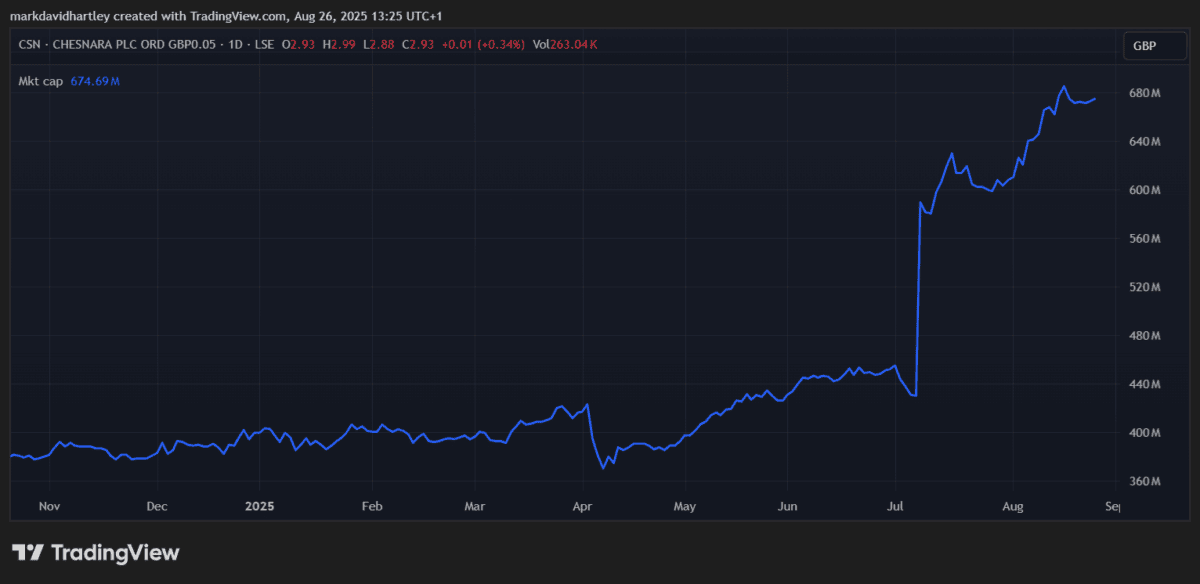The width and height of the screenshot is (1200, 584).
Task: Select the 2025 label on time axis
Action: 259,506
